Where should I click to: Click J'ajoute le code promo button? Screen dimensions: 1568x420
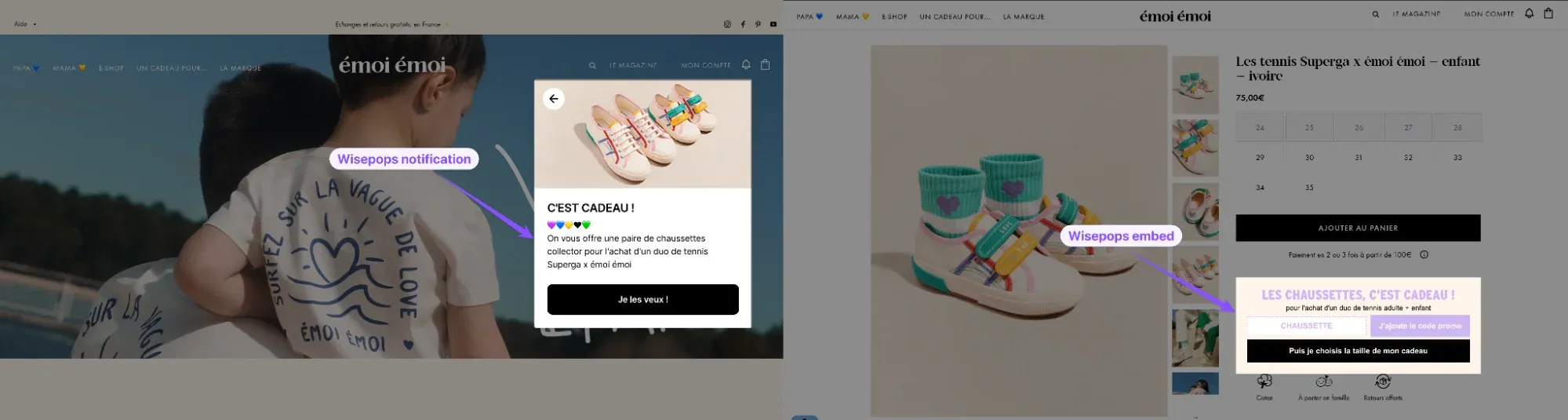point(1420,326)
